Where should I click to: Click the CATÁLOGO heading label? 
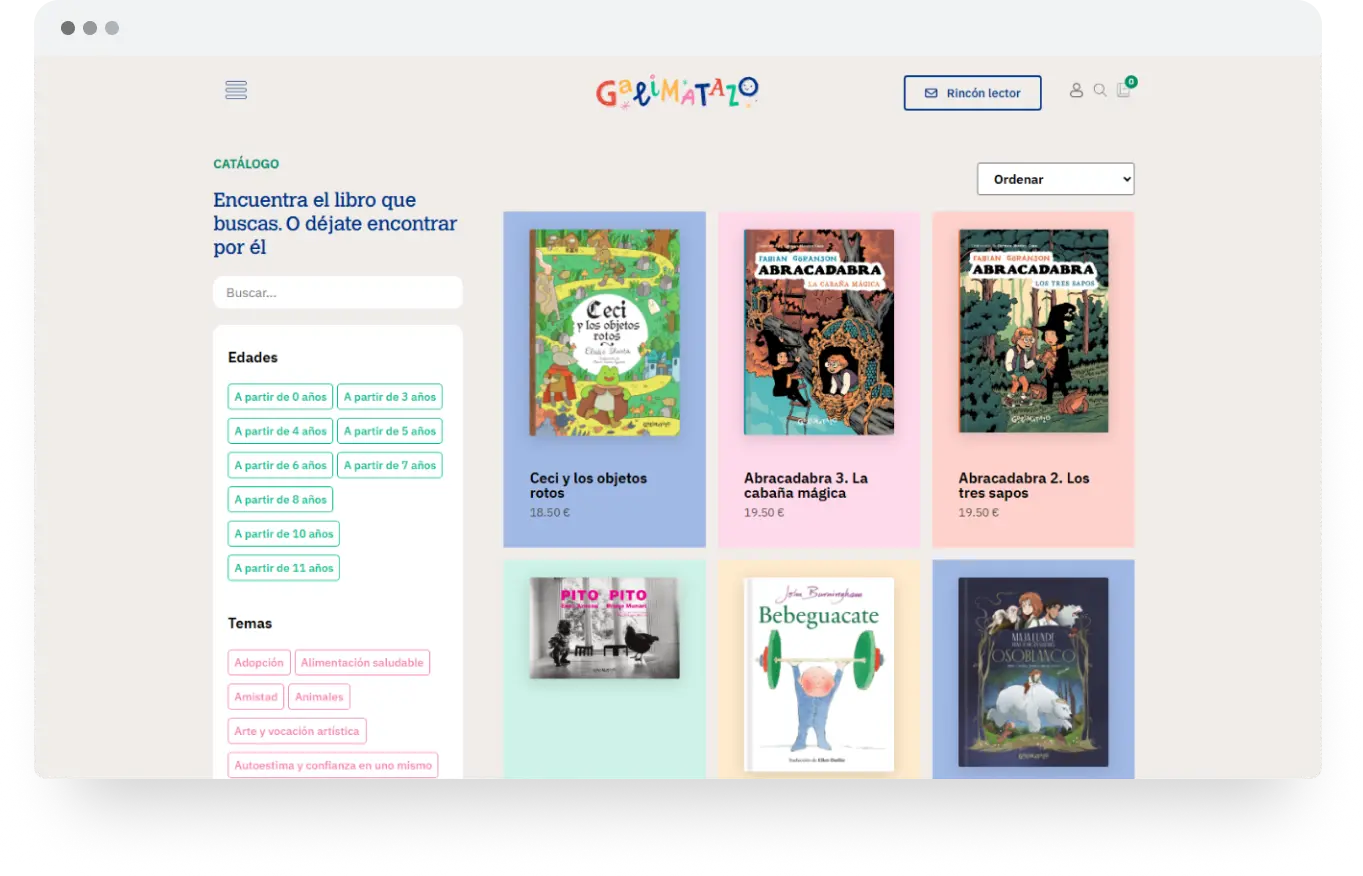coord(246,164)
